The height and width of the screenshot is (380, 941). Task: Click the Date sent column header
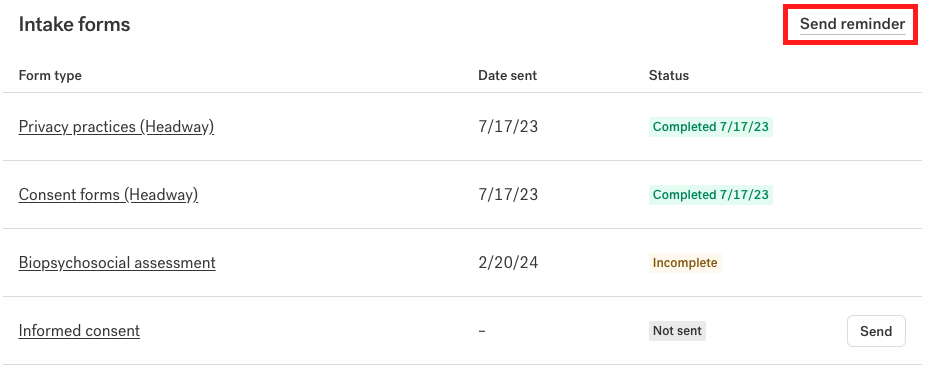(x=508, y=76)
